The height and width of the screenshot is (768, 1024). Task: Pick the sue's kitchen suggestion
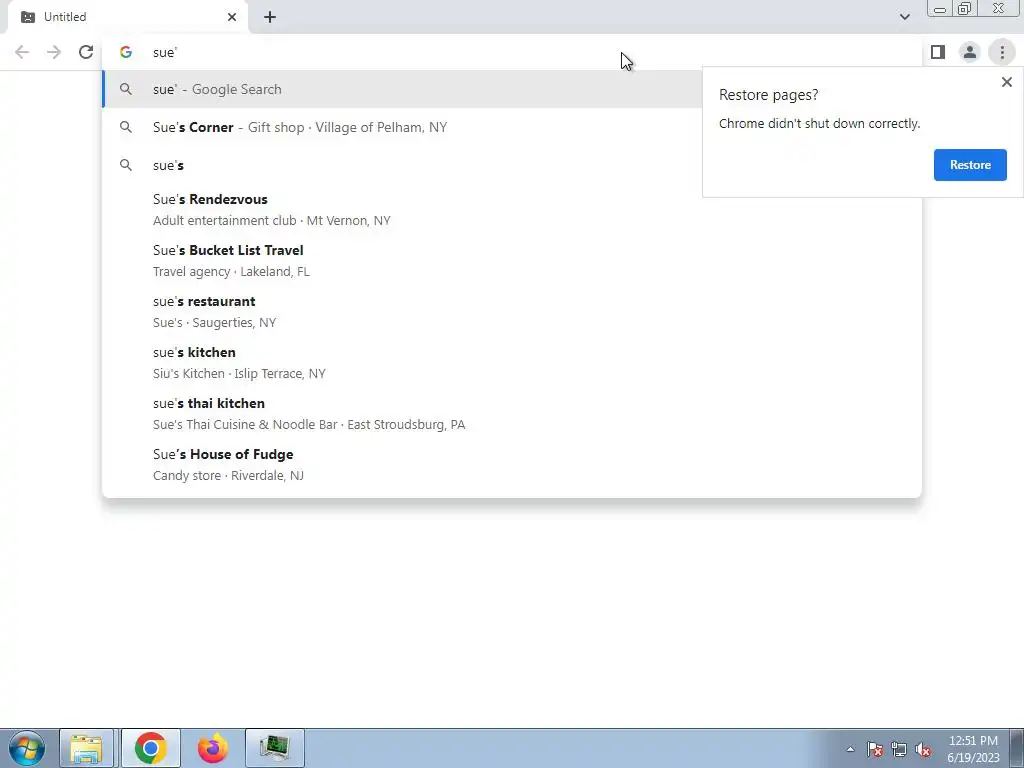512,362
